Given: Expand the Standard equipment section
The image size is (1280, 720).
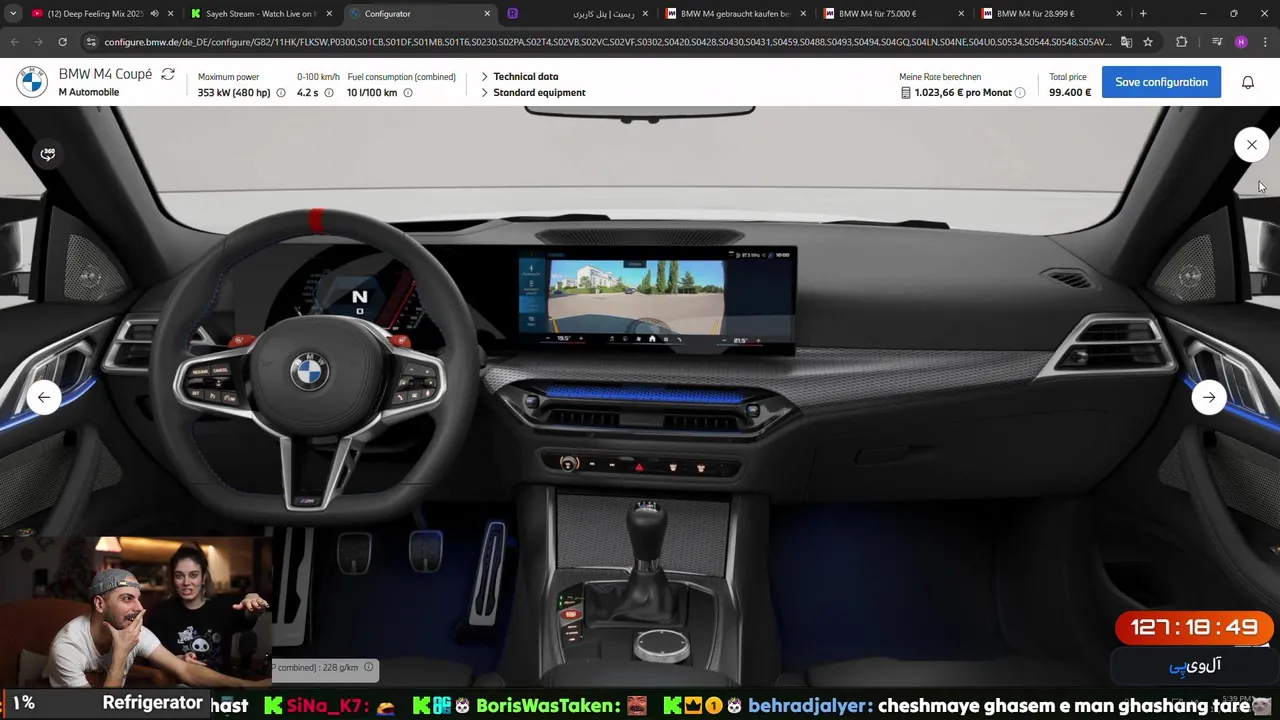Looking at the screenshot, I should point(533,93).
